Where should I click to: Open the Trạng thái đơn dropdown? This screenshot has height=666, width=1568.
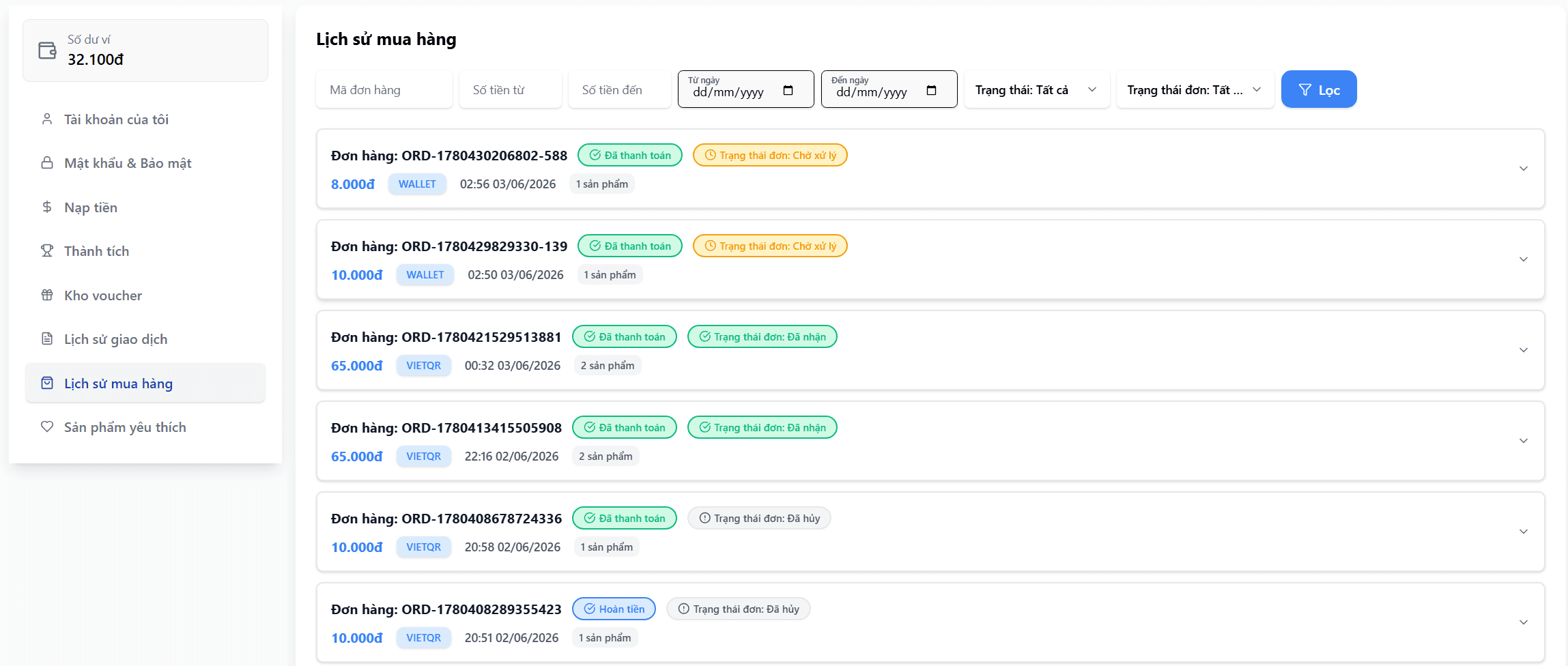pyautogui.click(x=1195, y=89)
